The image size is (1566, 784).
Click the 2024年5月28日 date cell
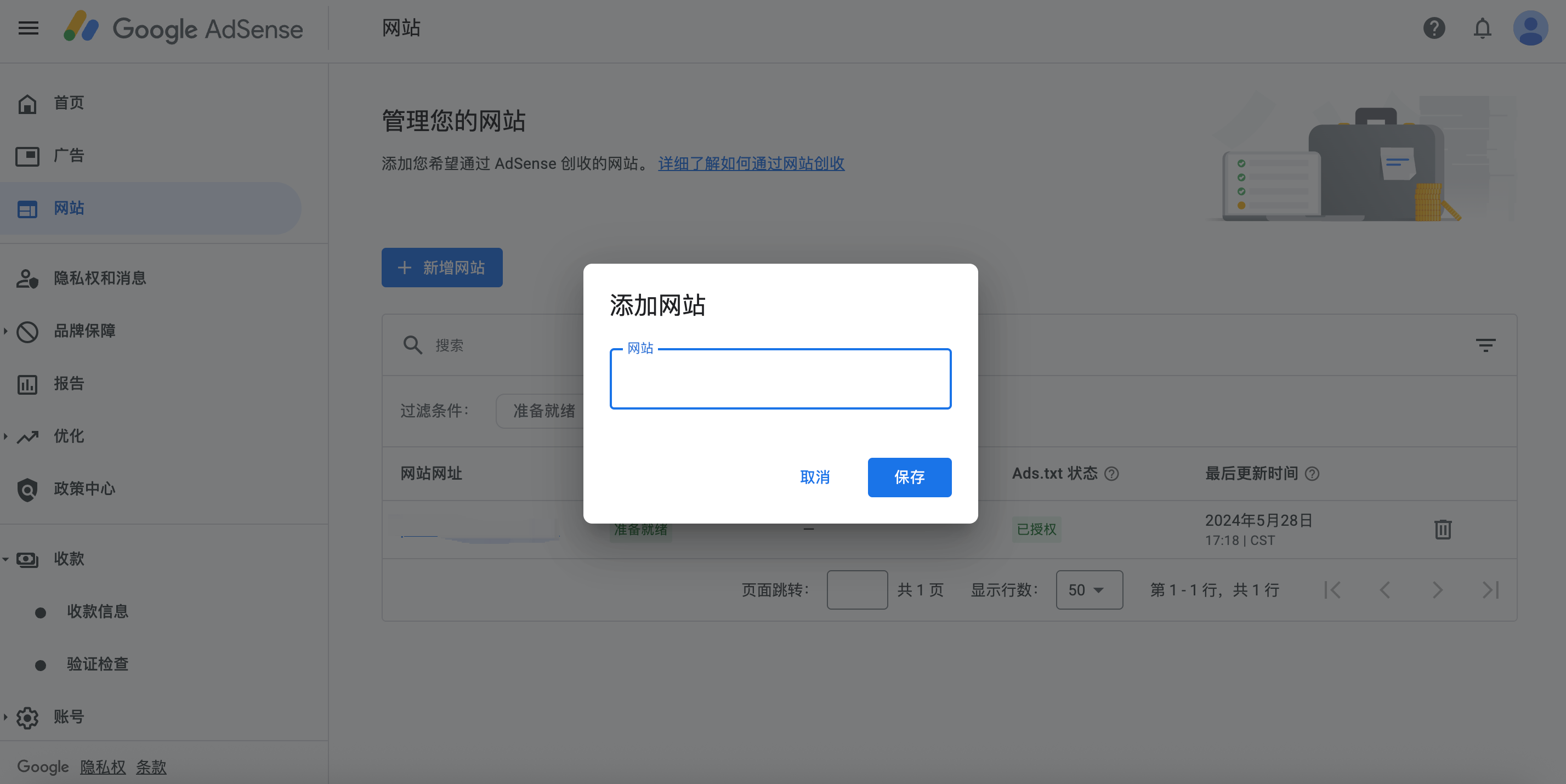[x=1259, y=520]
